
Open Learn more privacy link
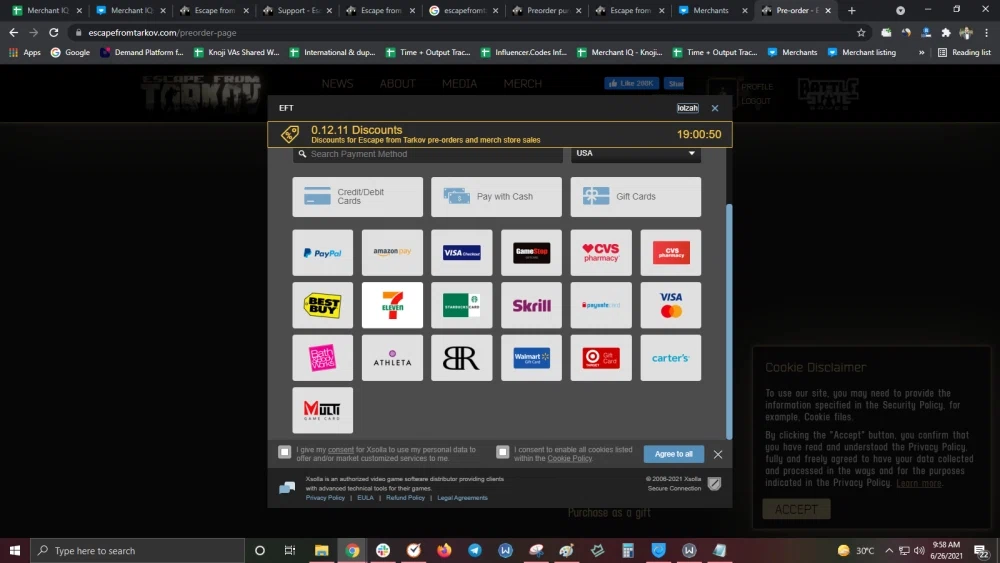[918, 483]
